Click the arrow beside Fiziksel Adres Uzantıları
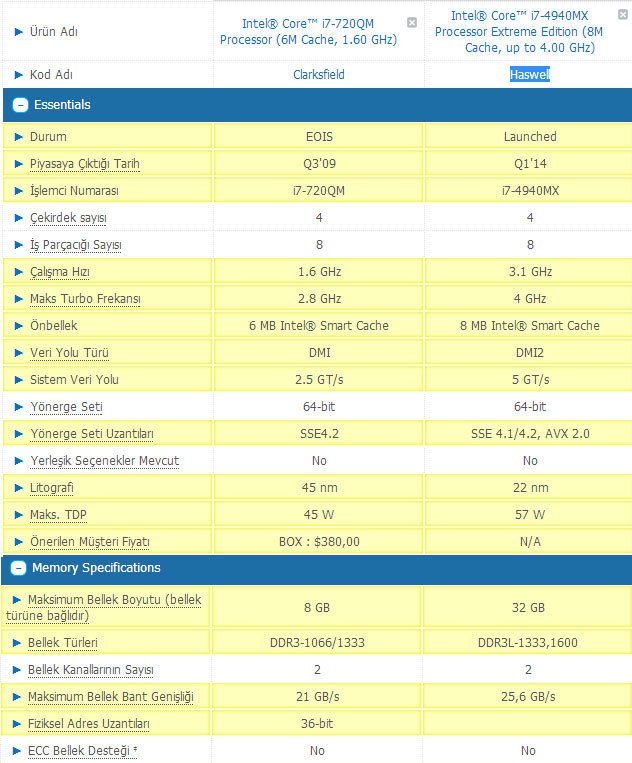Image resolution: width=632 pixels, height=763 pixels. [17, 724]
